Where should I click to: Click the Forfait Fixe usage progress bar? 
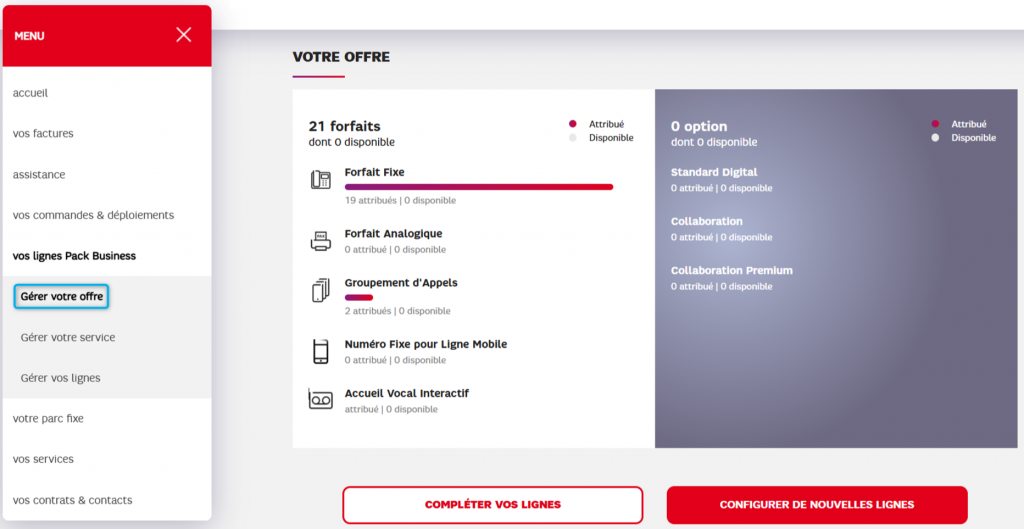[478, 187]
